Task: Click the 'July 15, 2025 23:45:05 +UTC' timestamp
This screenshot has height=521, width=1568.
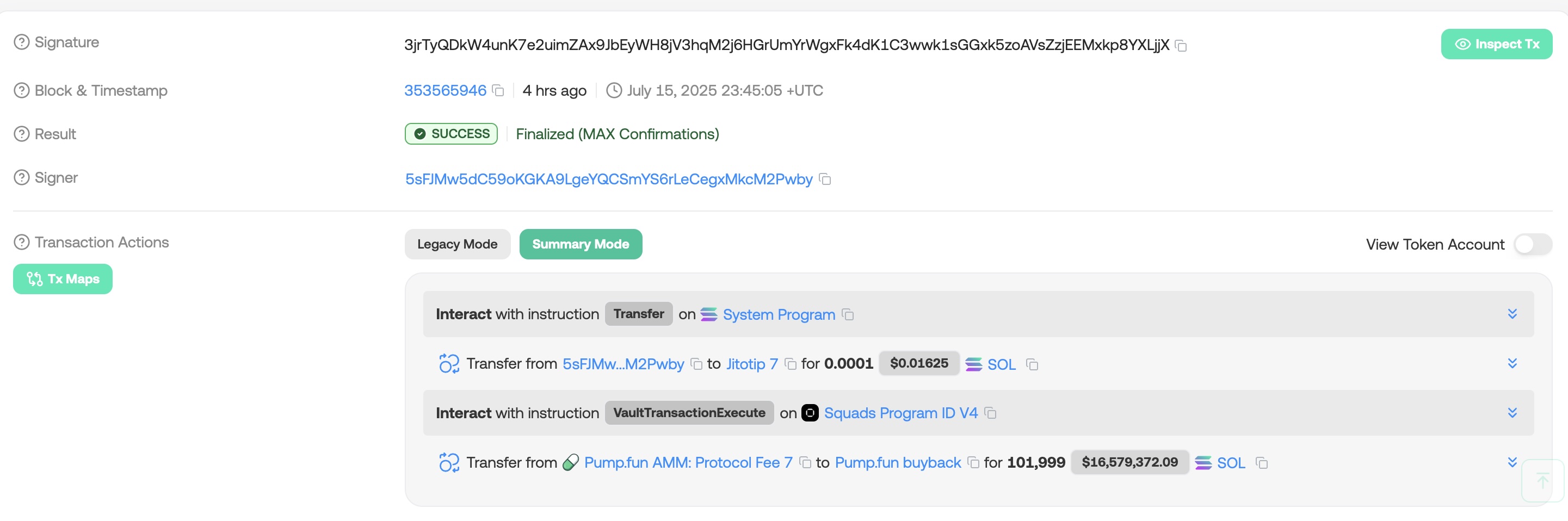Action: (x=725, y=91)
